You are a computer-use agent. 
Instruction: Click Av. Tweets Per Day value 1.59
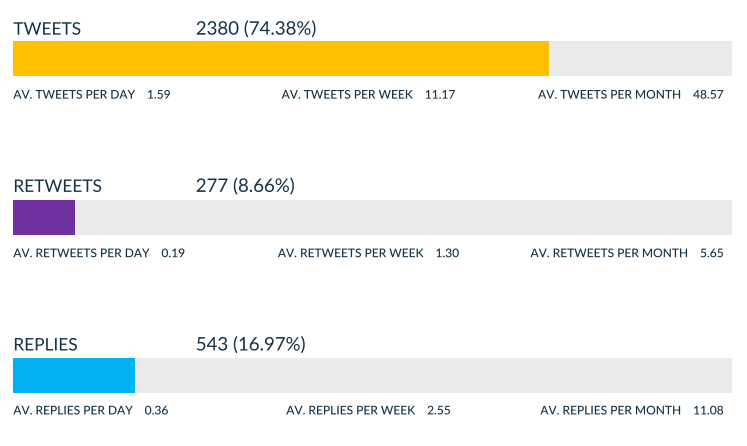coord(159,94)
